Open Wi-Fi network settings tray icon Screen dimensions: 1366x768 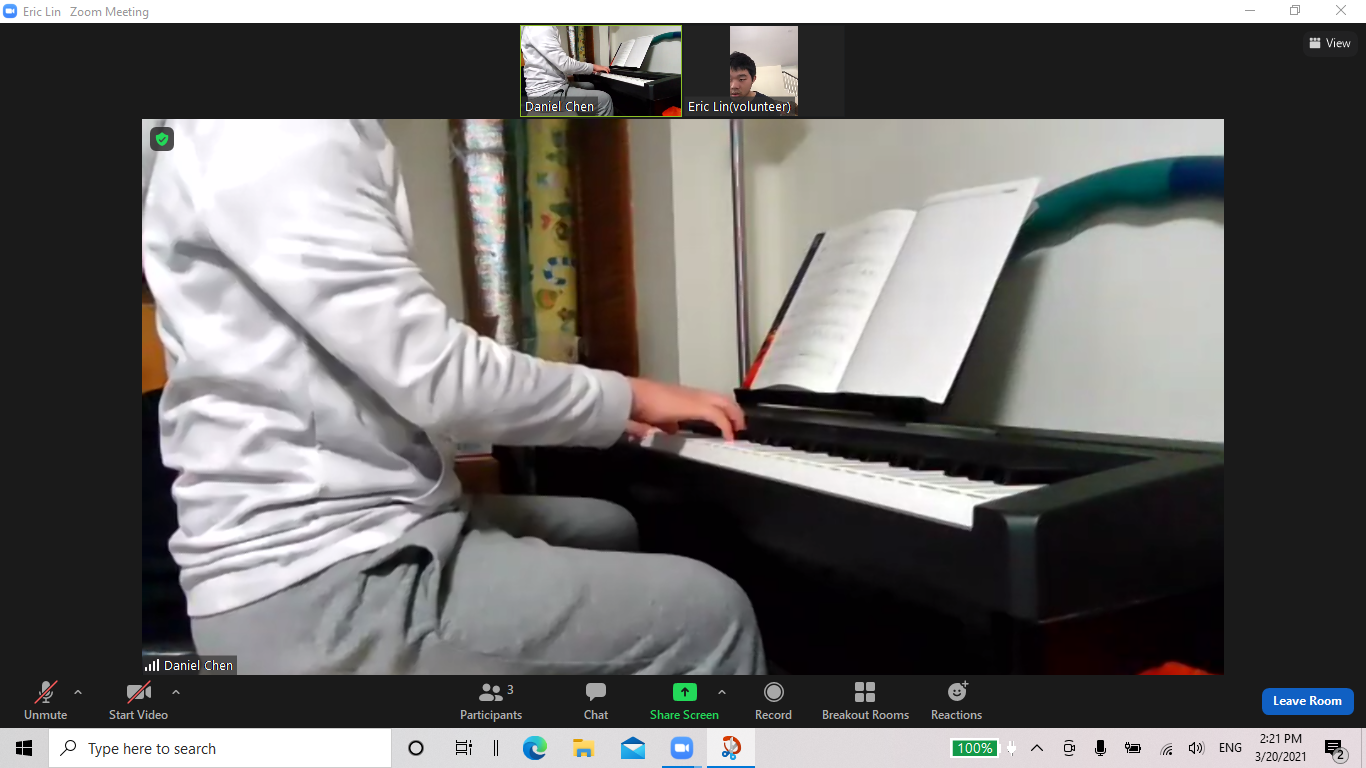coord(1166,748)
